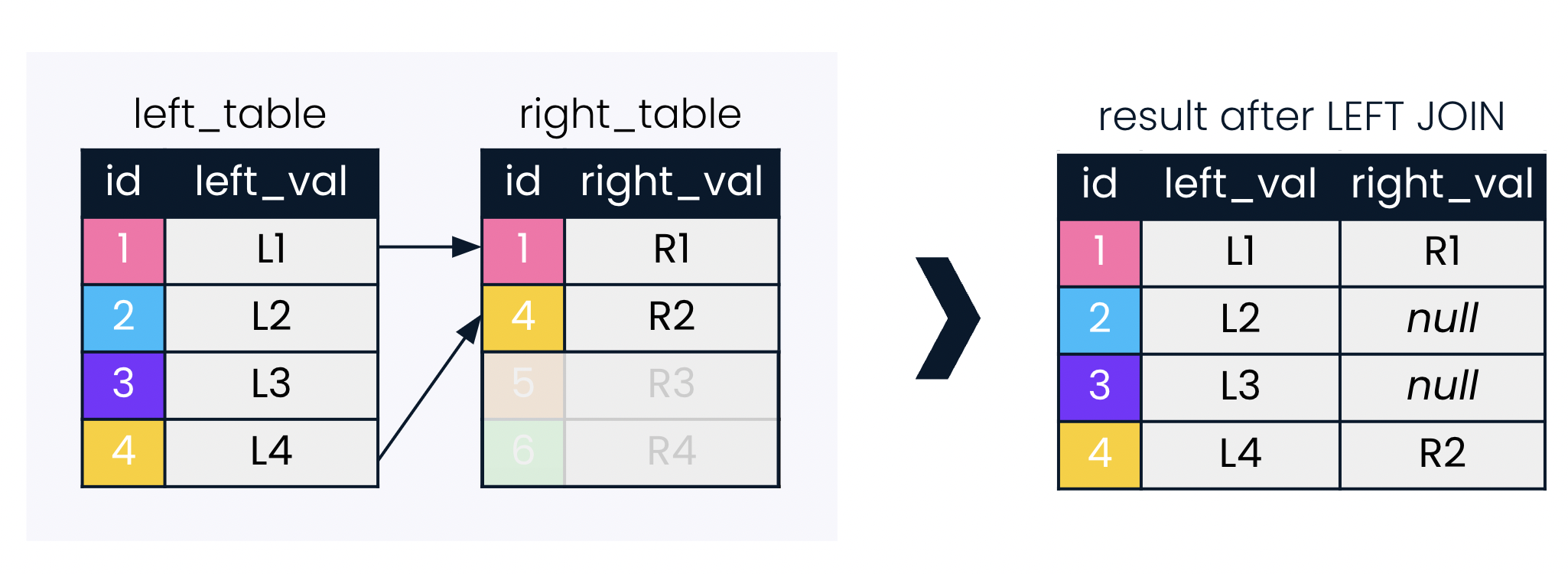1568x574 pixels.
Task: Select the purple id 3 cell in left_table
Action: click(x=123, y=384)
